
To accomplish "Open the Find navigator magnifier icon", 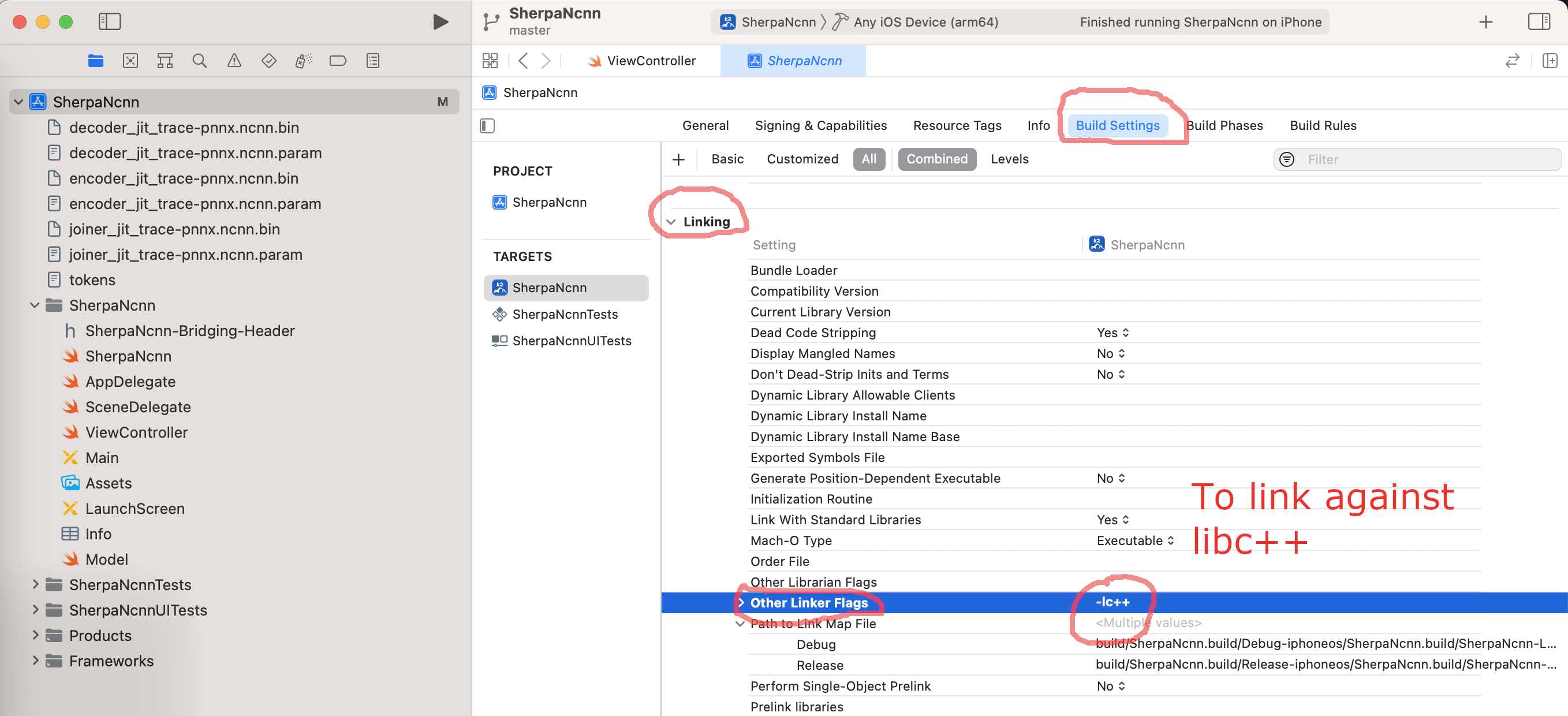I will 200,61.
